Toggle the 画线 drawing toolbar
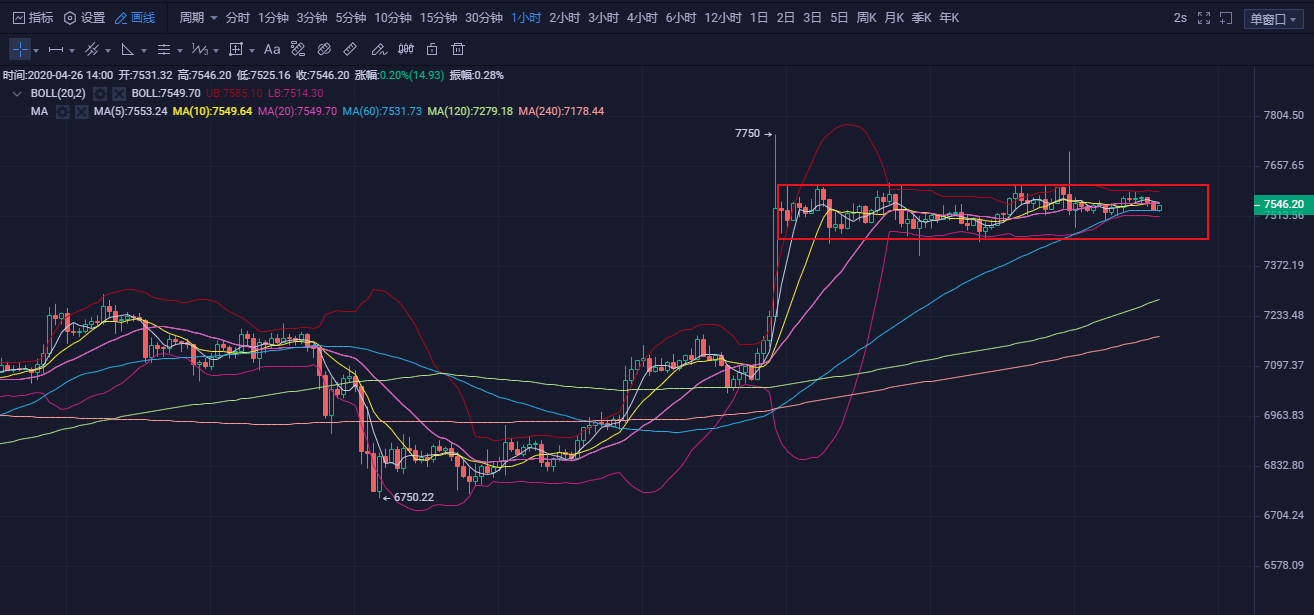The width and height of the screenshot is (1314, 615). pyautogui.click(x=135, y=18)
